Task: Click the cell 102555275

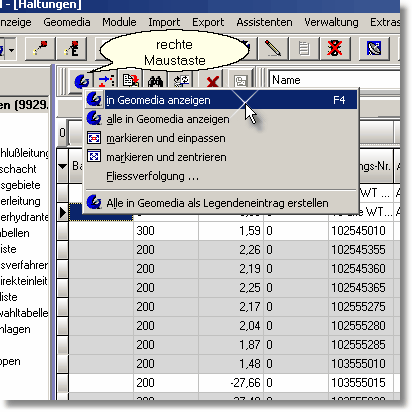Action: tap(361, 307)
